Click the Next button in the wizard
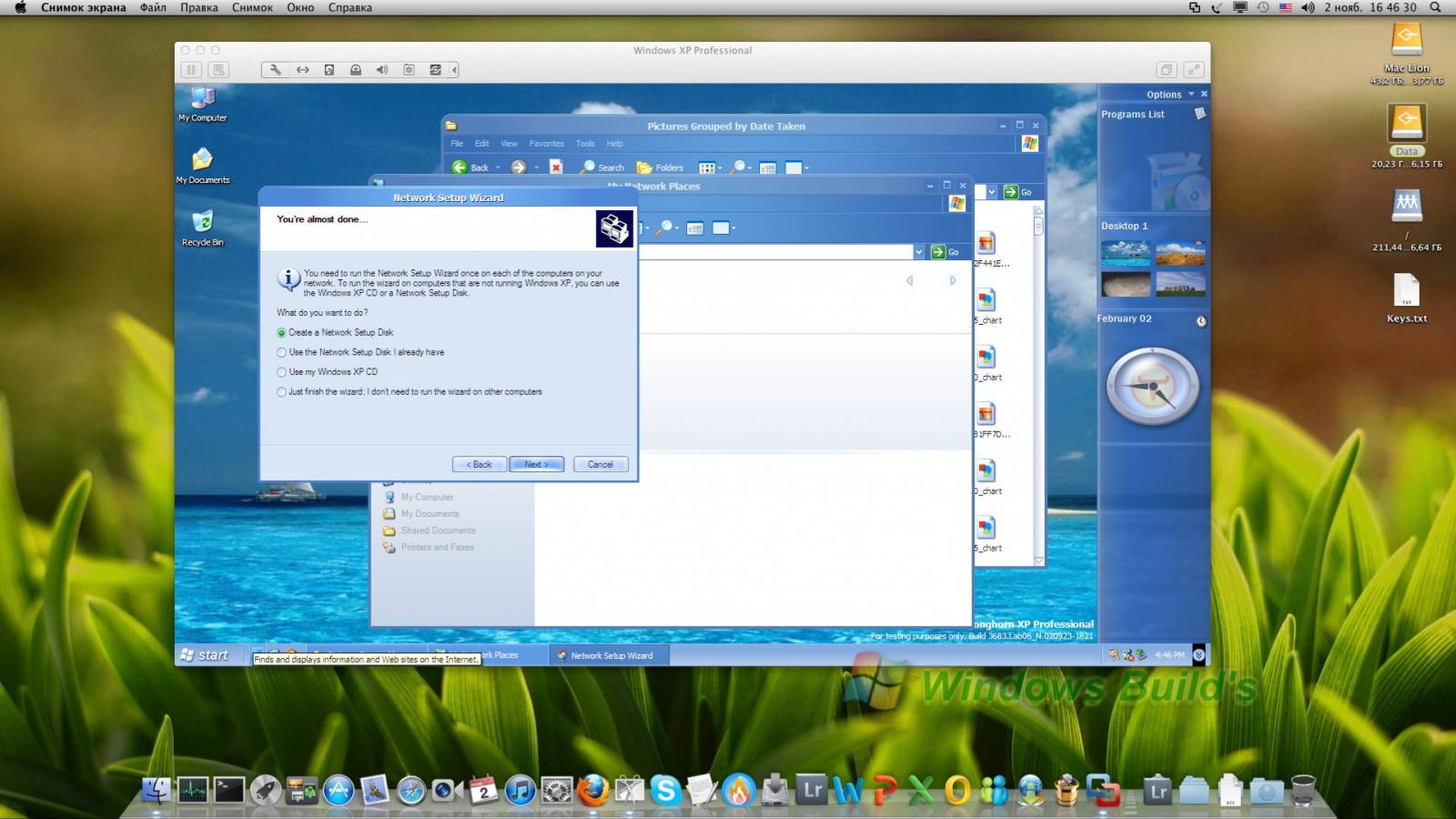 pyautogui.click(x=537, y=464)
